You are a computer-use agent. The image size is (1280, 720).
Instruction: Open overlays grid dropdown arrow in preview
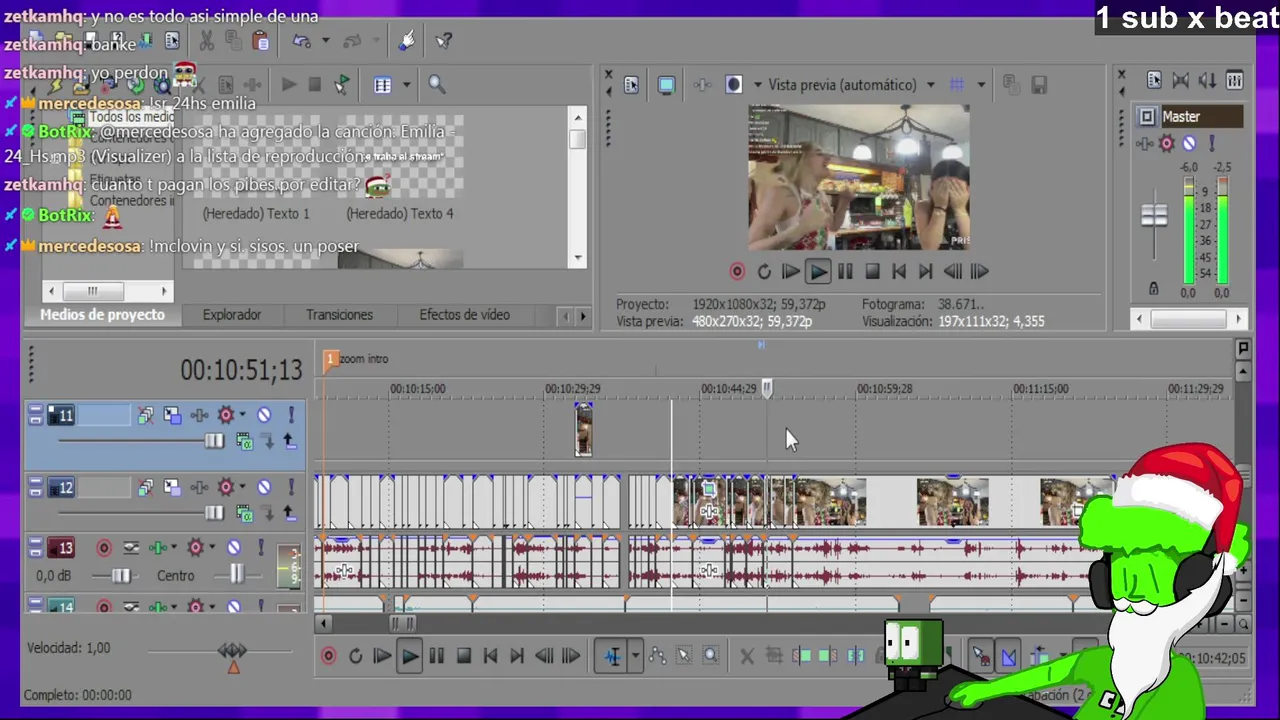981,85
